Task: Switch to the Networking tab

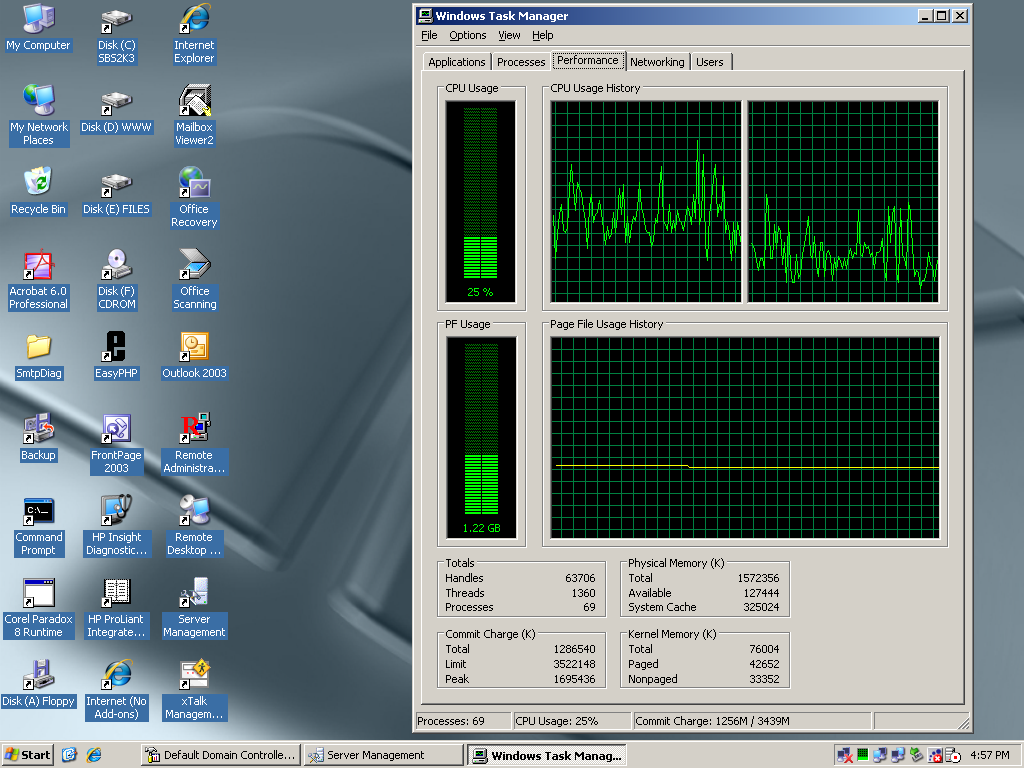Action: click(x=658, y=62)
